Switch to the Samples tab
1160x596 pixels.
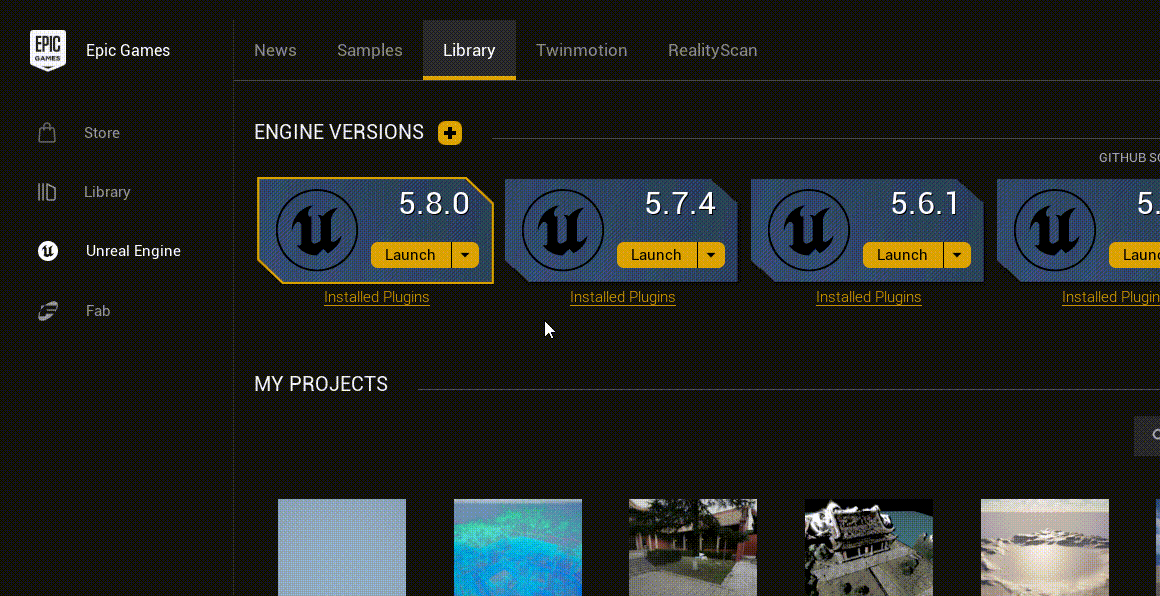pos(370,50)
